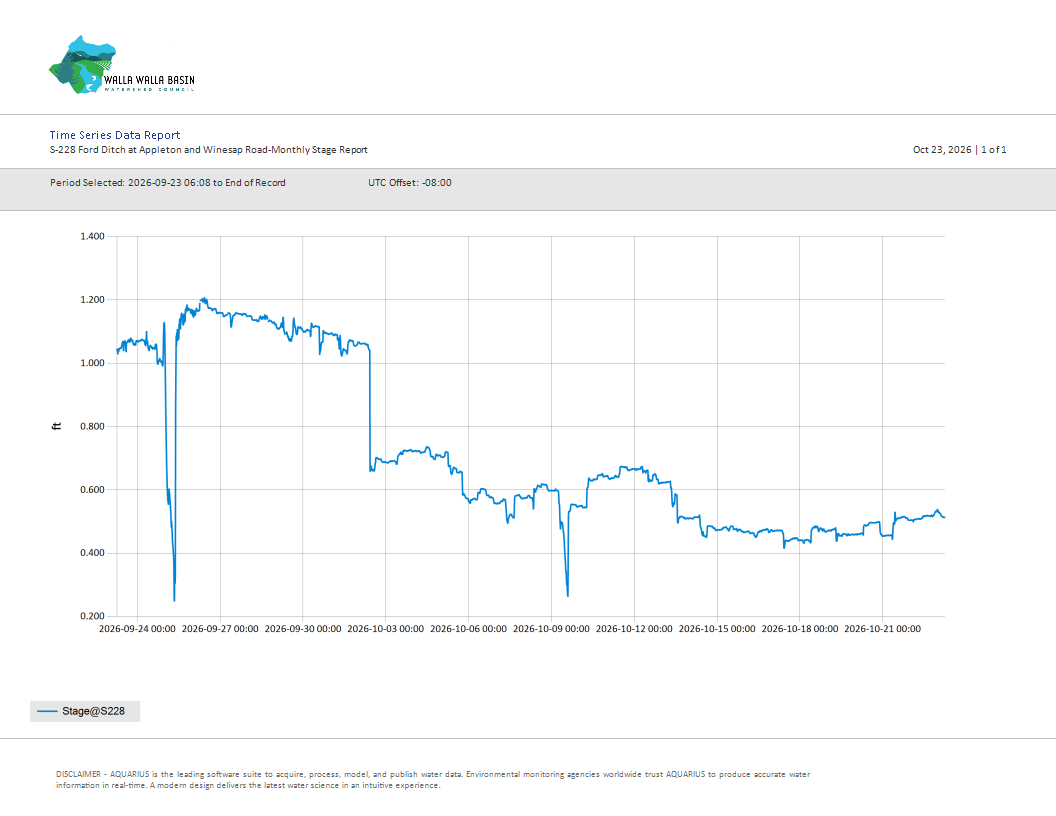Click the 1.400 y-axis value
The width and height of the screenshot is (1056, 816).
pos(92,236)
